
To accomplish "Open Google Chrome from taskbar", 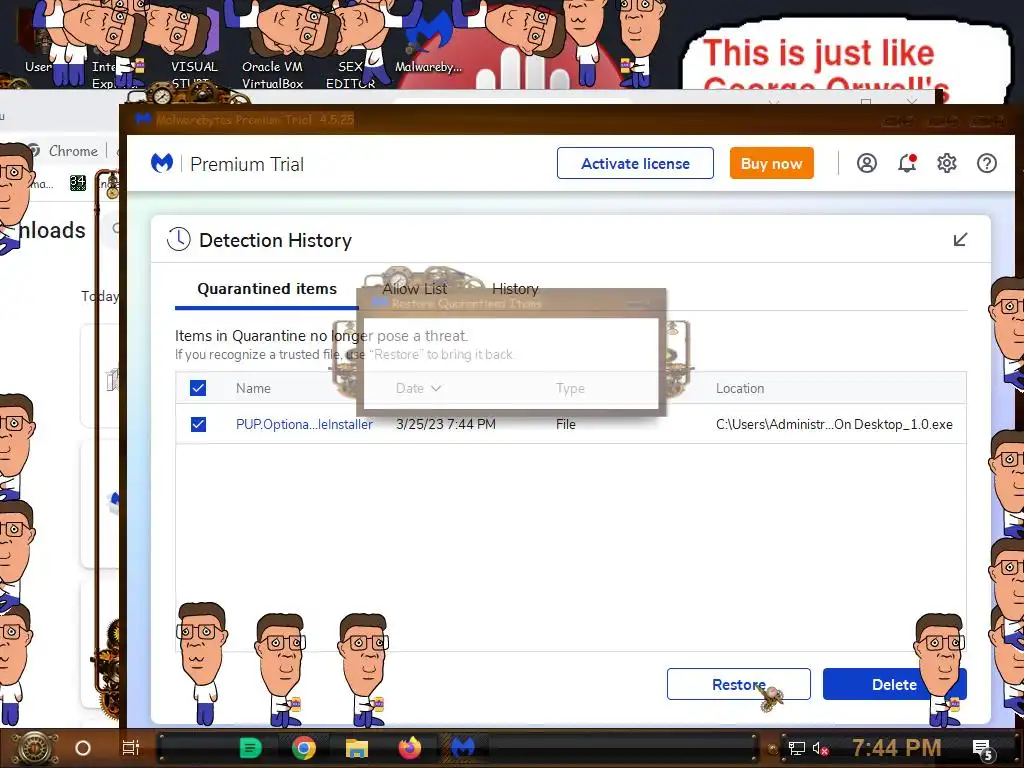I will point(304,748).
